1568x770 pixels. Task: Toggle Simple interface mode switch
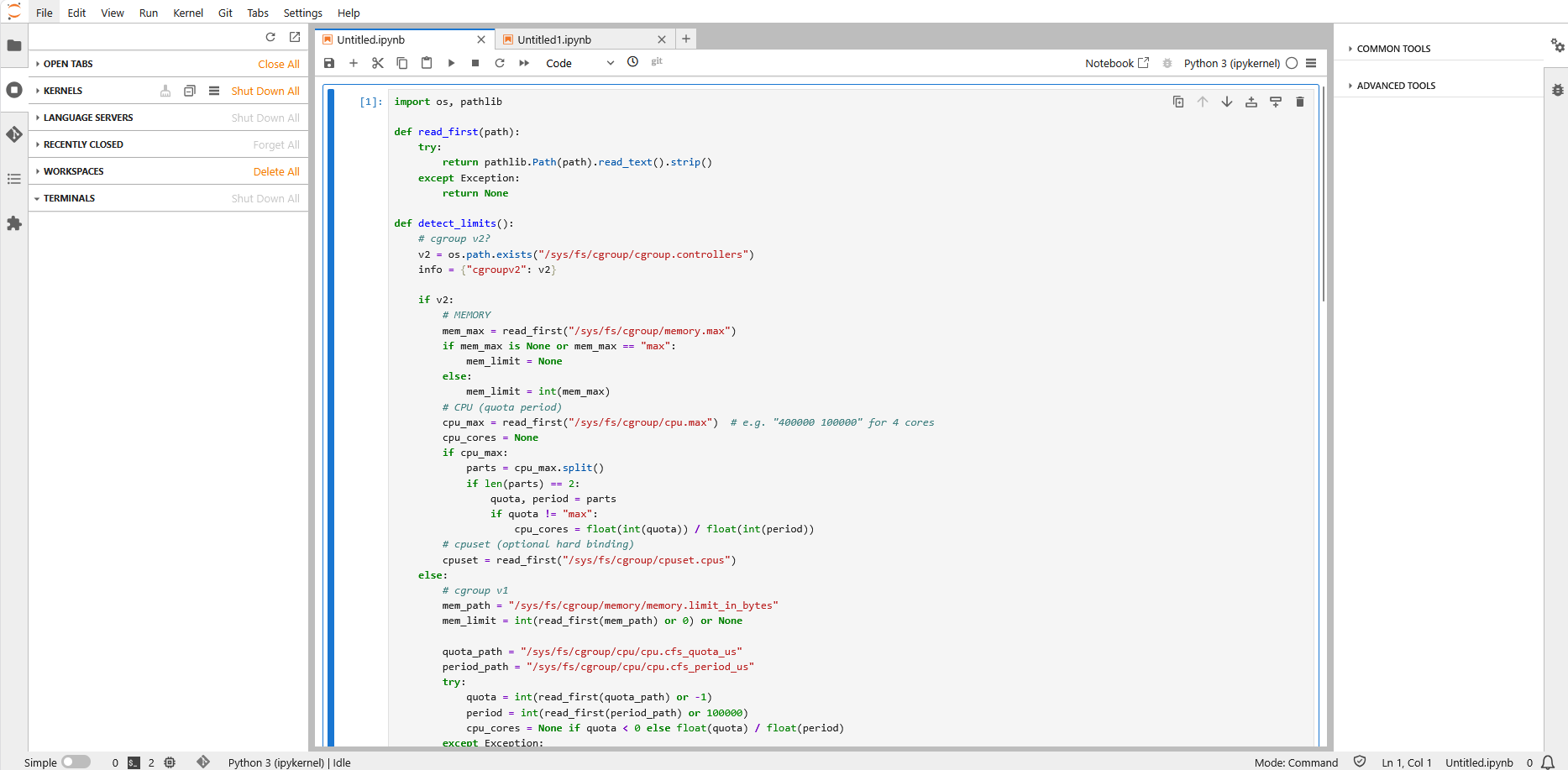[x=76, y=762]
